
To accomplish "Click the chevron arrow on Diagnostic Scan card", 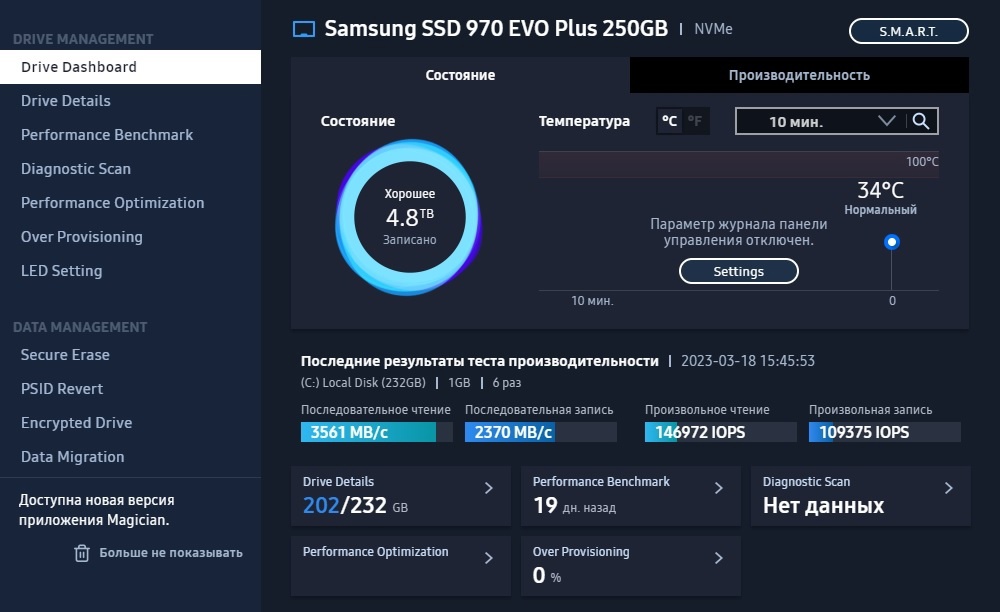I will pyautogui.click(x=949, y=488).
